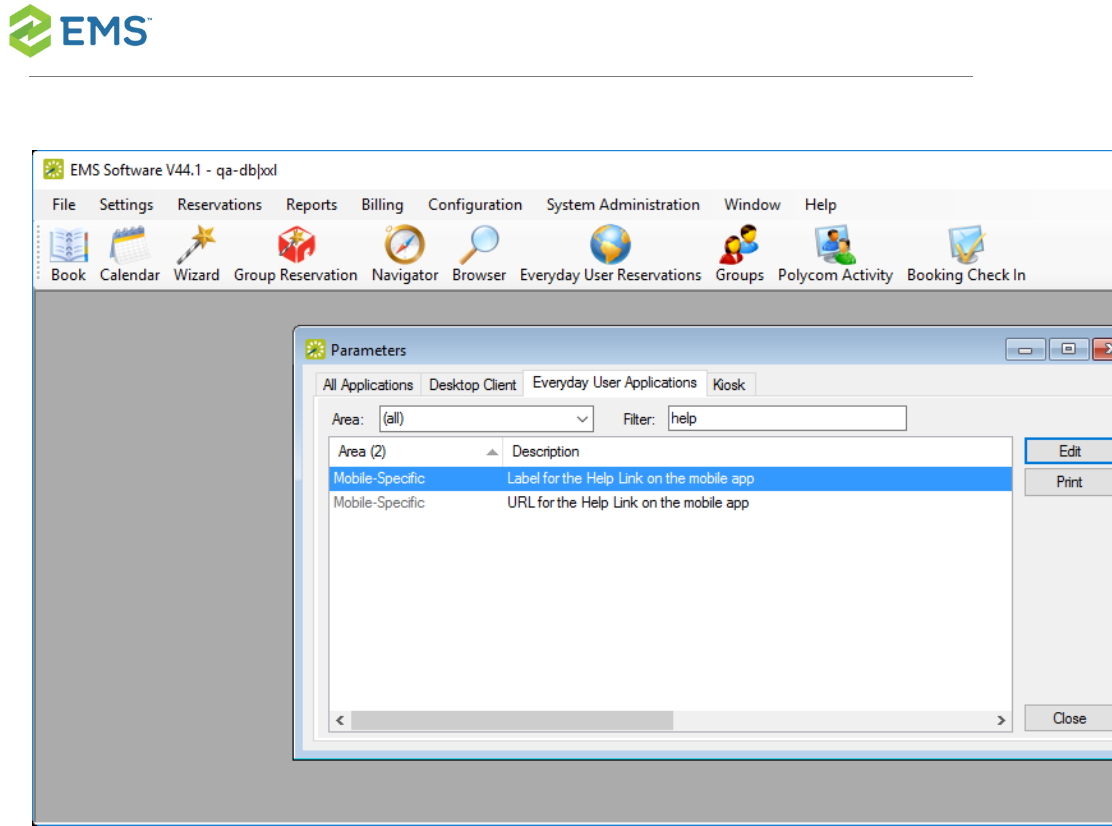Screen dimensions: 1112x826
Task: Open the Book toolbar icon
Action: point(68,255)
